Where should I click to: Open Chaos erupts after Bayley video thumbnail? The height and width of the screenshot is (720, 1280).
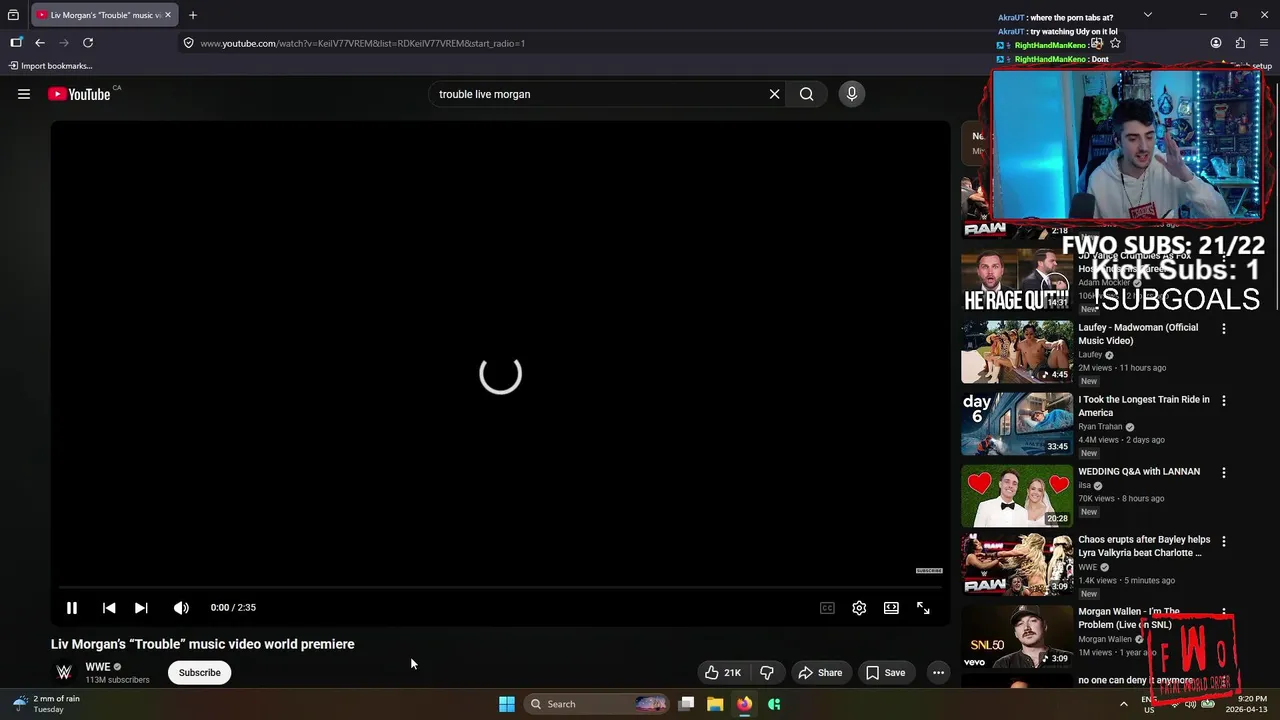tap(1017, 564)
